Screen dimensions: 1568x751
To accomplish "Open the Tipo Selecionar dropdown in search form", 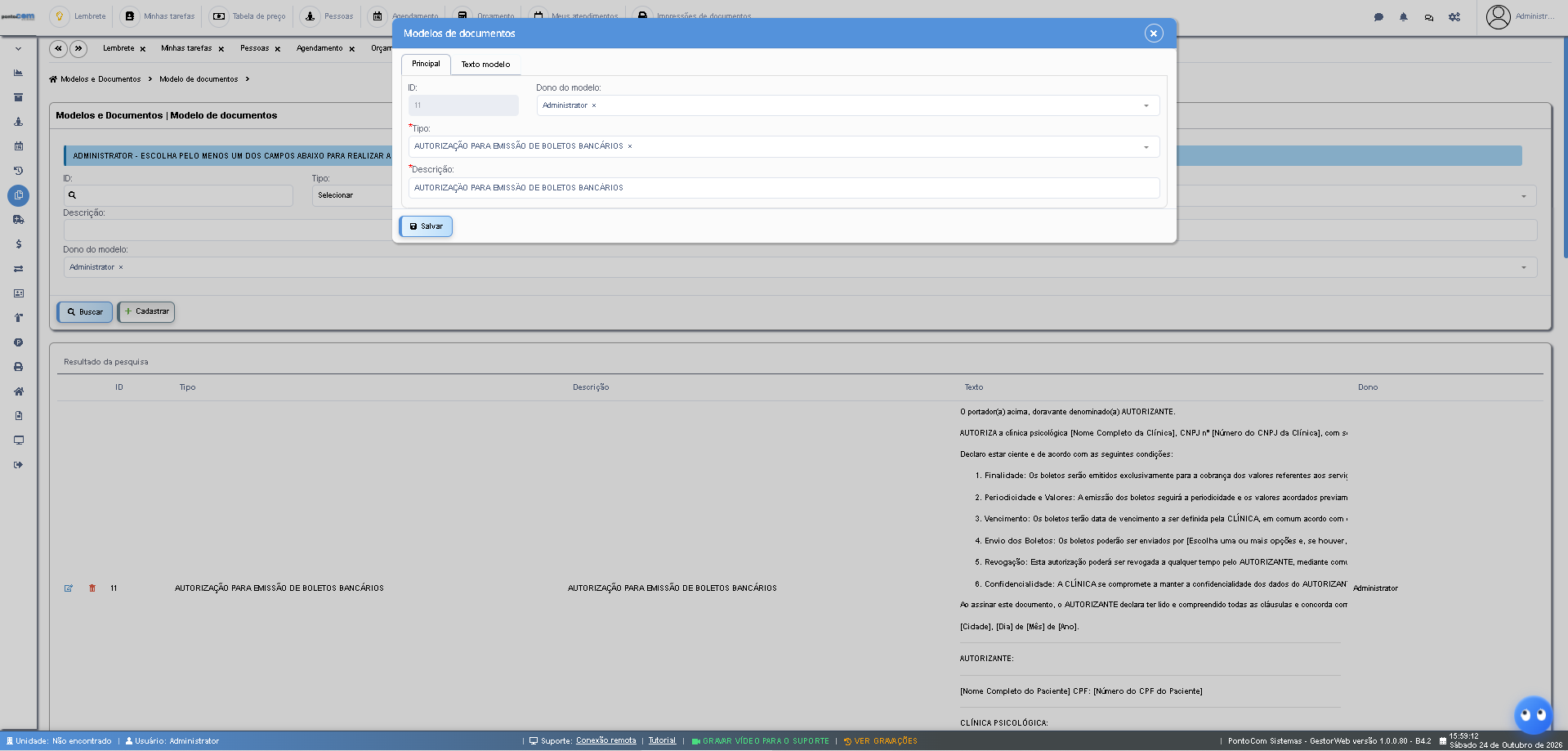I will pos(351,195).
